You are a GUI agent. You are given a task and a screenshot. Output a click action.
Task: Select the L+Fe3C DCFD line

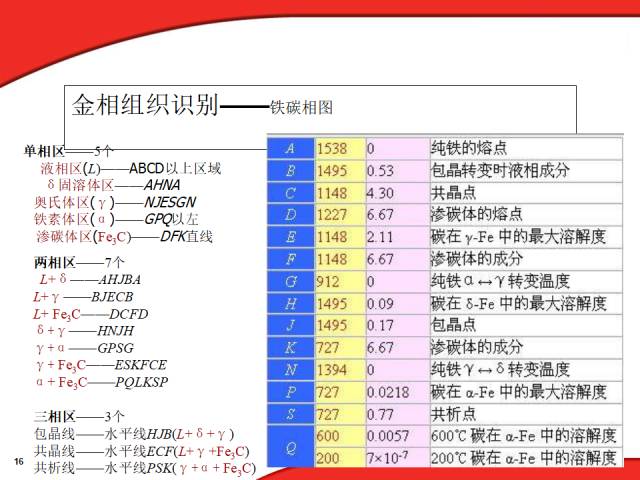(91, 314)
